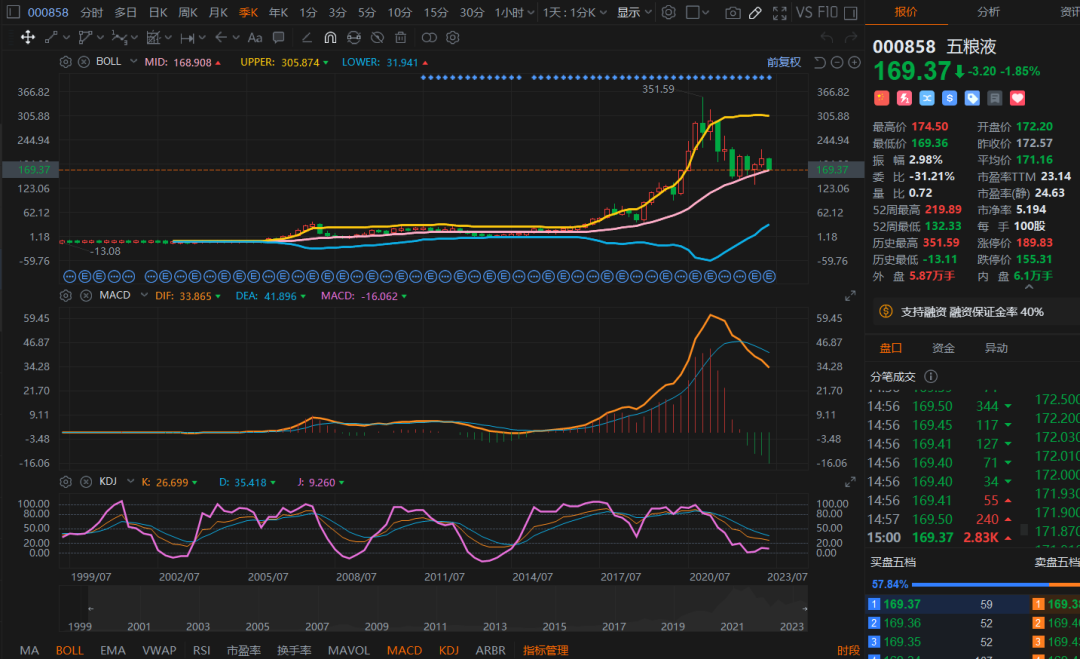Select the magnet snap drawing tool

coord(330,37)
